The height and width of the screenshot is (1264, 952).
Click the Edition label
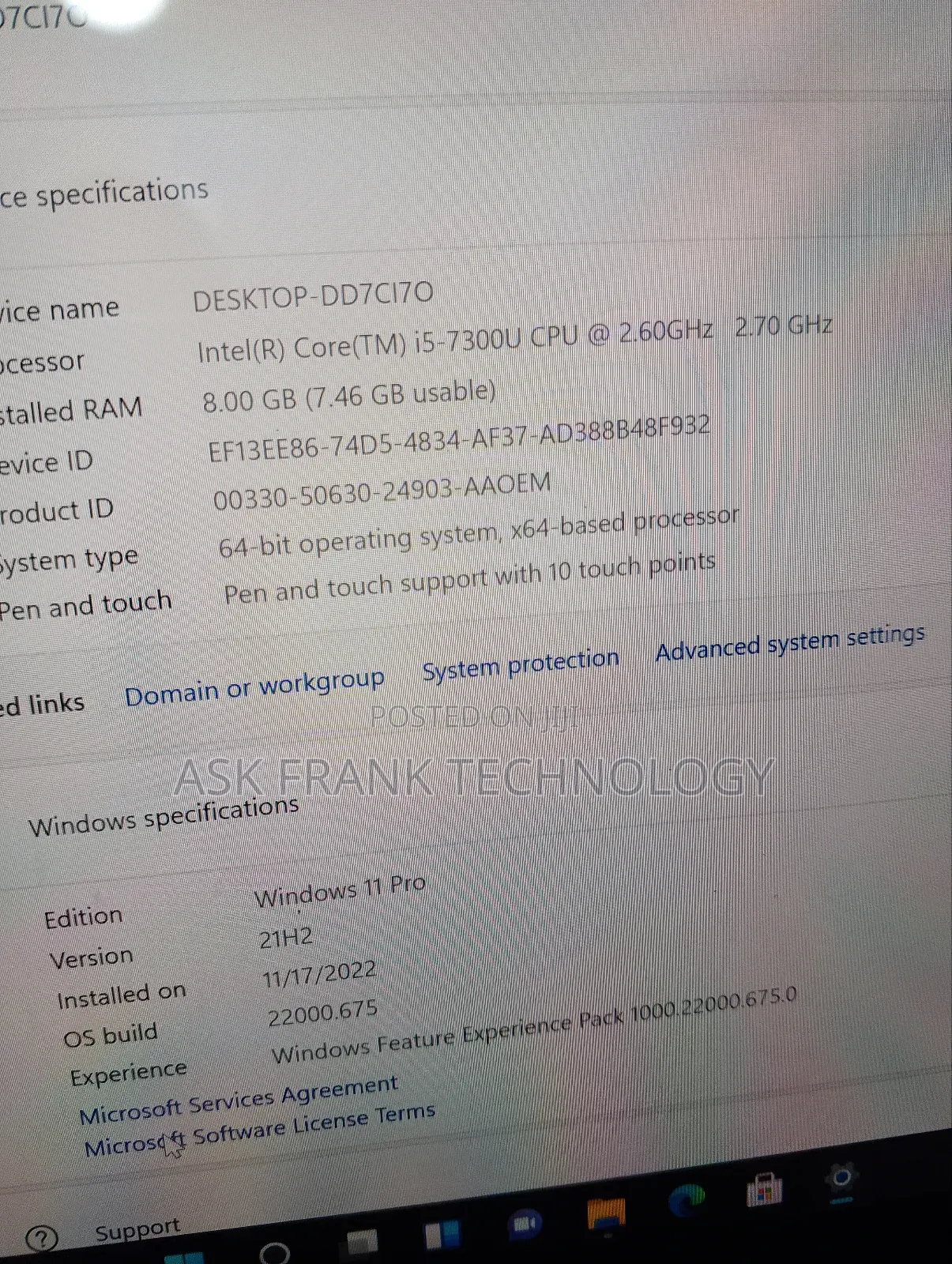coord(84,917)
